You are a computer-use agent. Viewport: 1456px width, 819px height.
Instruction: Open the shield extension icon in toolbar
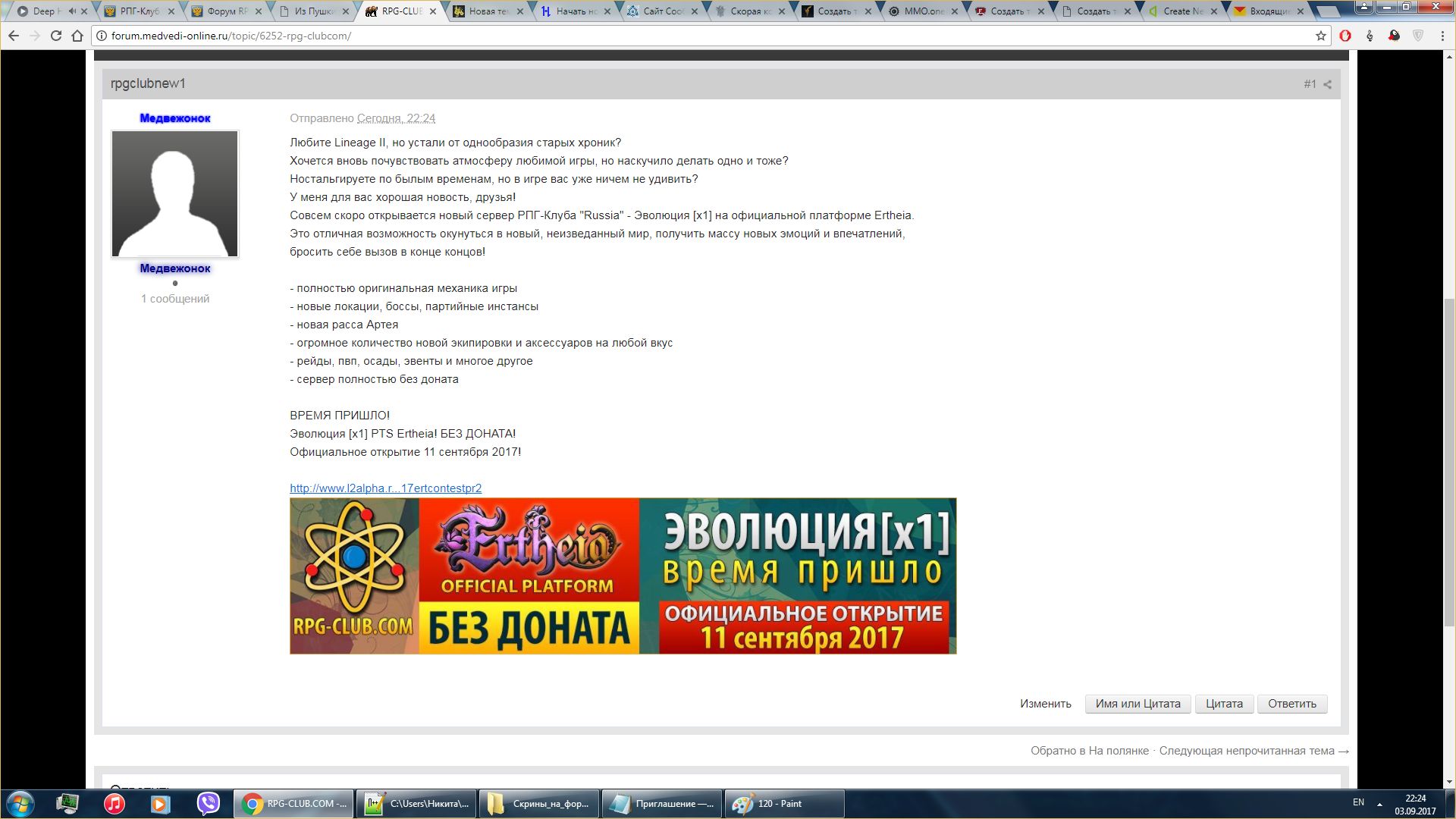(x=1417, y=36)
